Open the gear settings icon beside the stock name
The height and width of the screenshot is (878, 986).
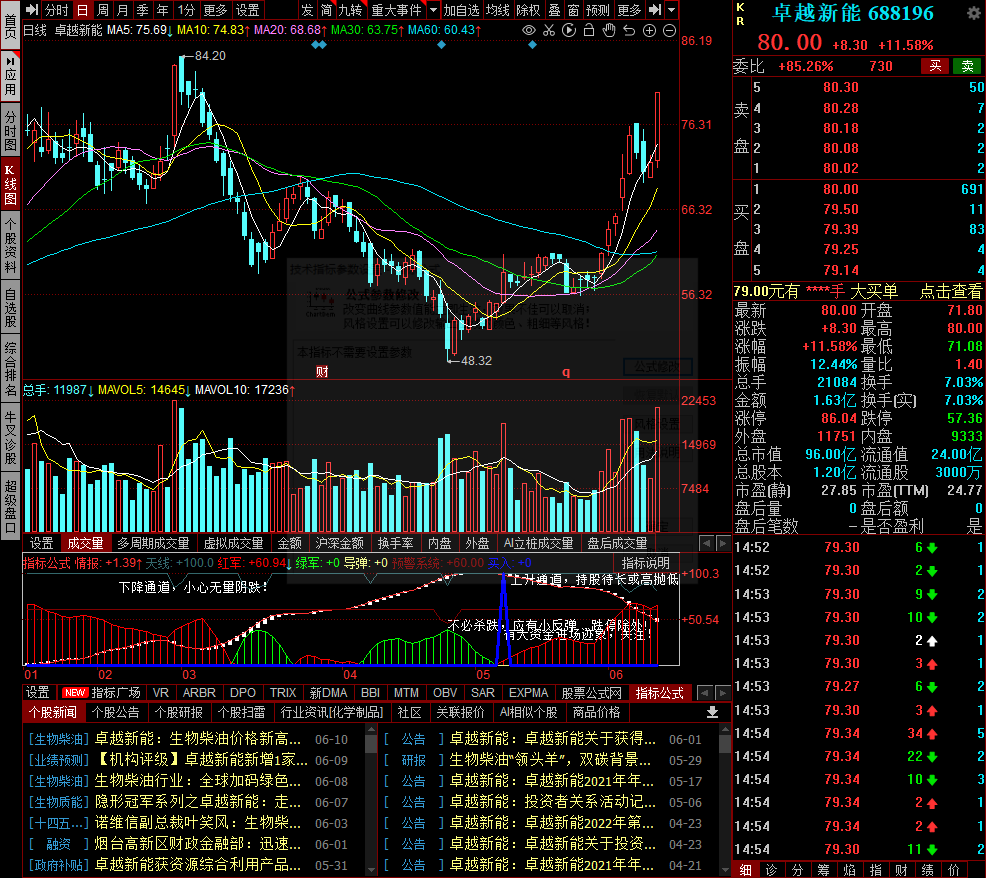(973, 13)
